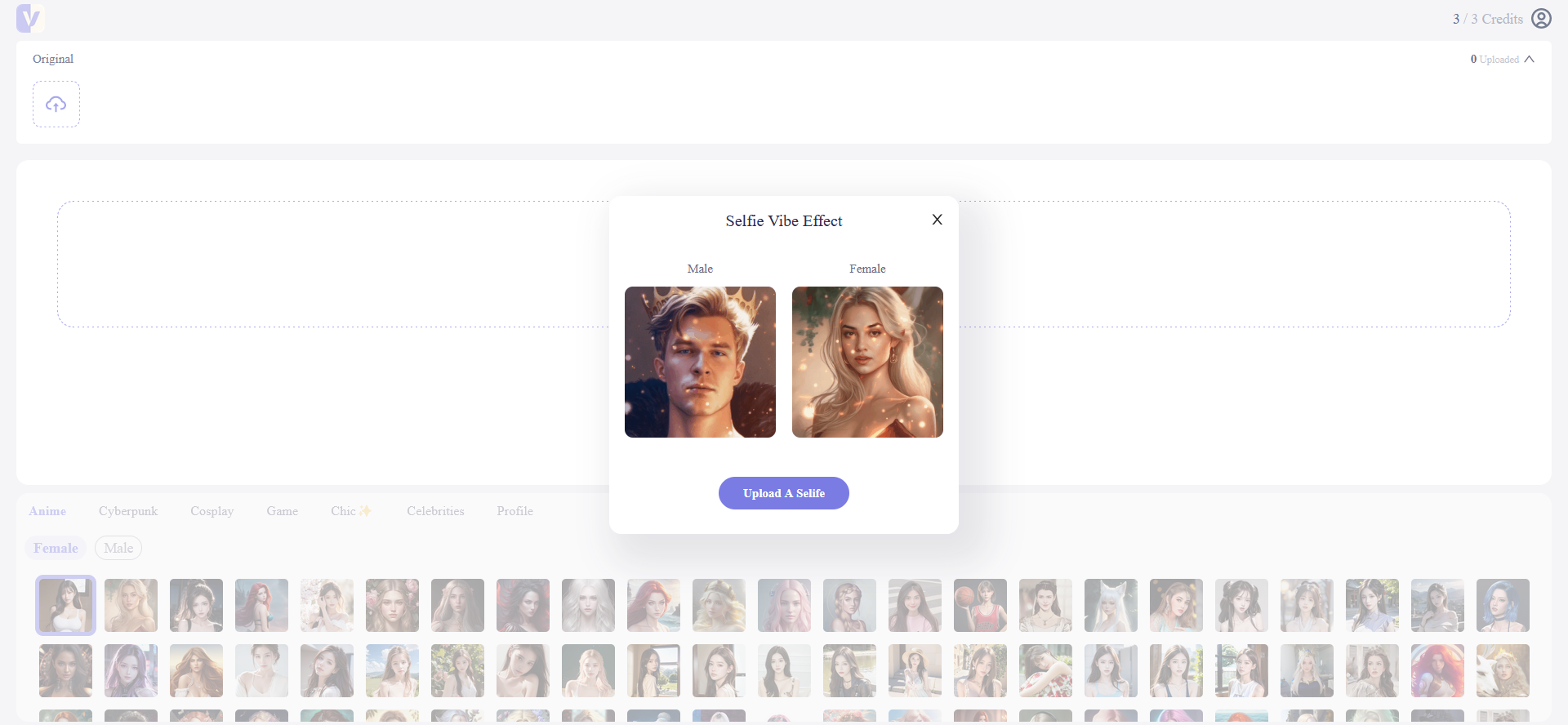Image resolution: width=1568 pixels, height=725 pixels.
Task: Click the cloud upload icon under Original
Action: pyautogui.click(x=56, y=105)
